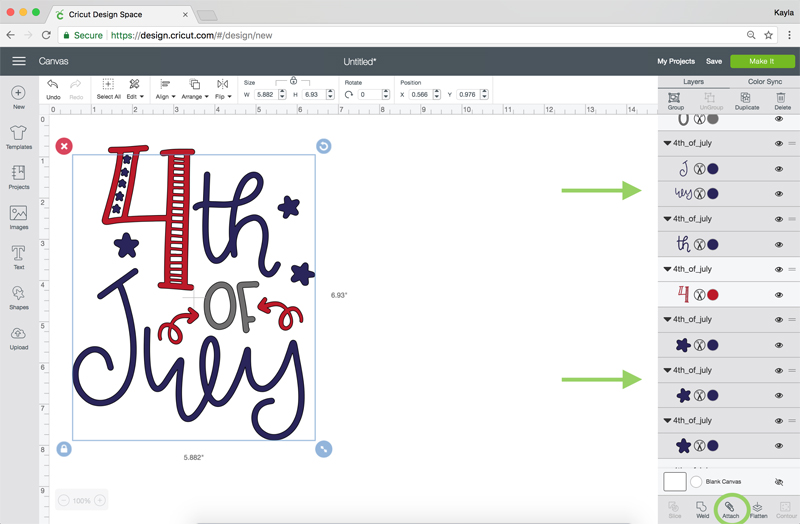800x524 pixels.
Task: Group the selected layers
Action: [x=675, y=101]
